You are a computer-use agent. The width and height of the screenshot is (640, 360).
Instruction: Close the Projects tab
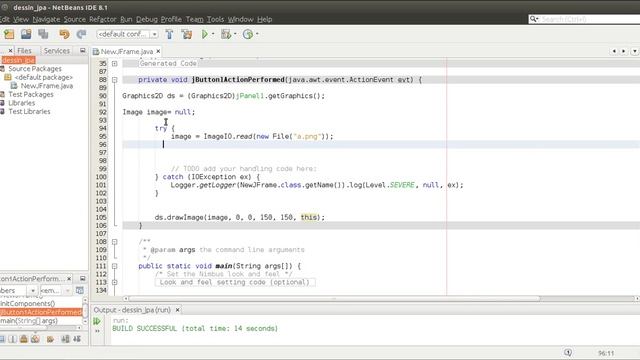tap(10, 51)
